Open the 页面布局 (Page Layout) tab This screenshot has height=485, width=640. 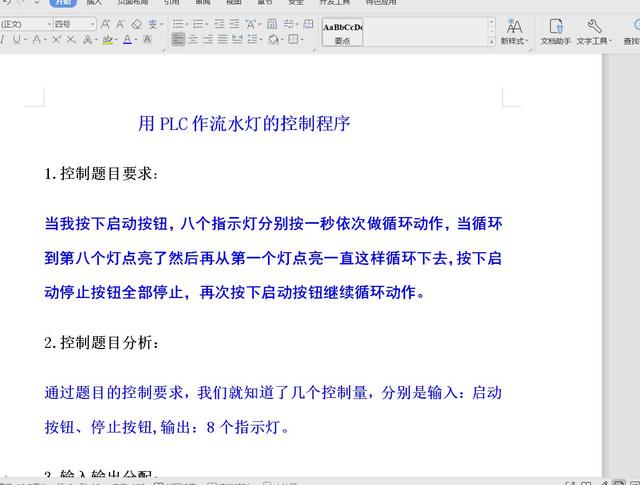click(x=132, y=2)
